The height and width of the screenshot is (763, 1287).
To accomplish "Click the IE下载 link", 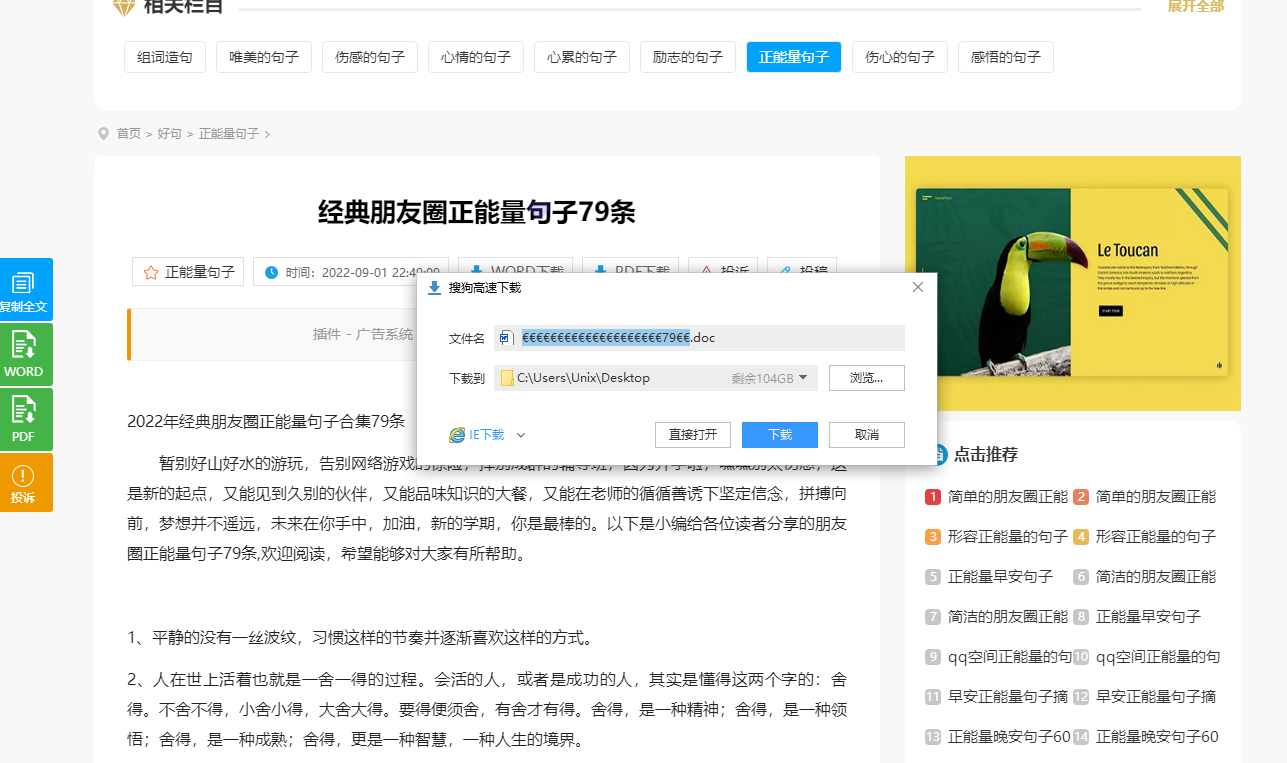I will (x=487, y=435).
